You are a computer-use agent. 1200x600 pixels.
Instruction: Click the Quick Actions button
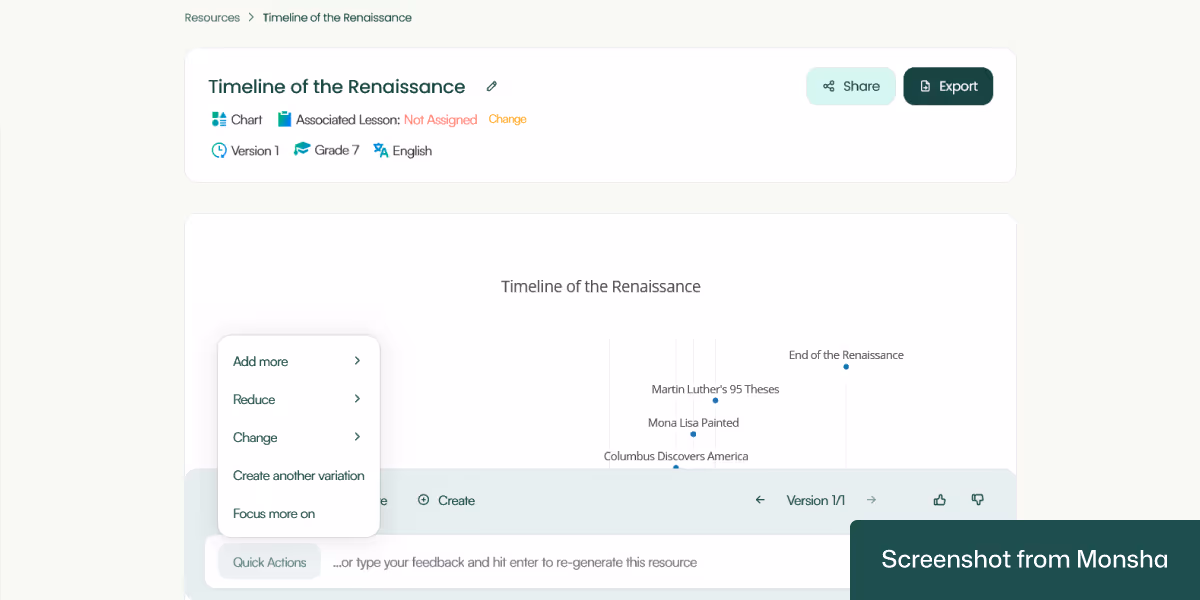[x=269, y=562]
